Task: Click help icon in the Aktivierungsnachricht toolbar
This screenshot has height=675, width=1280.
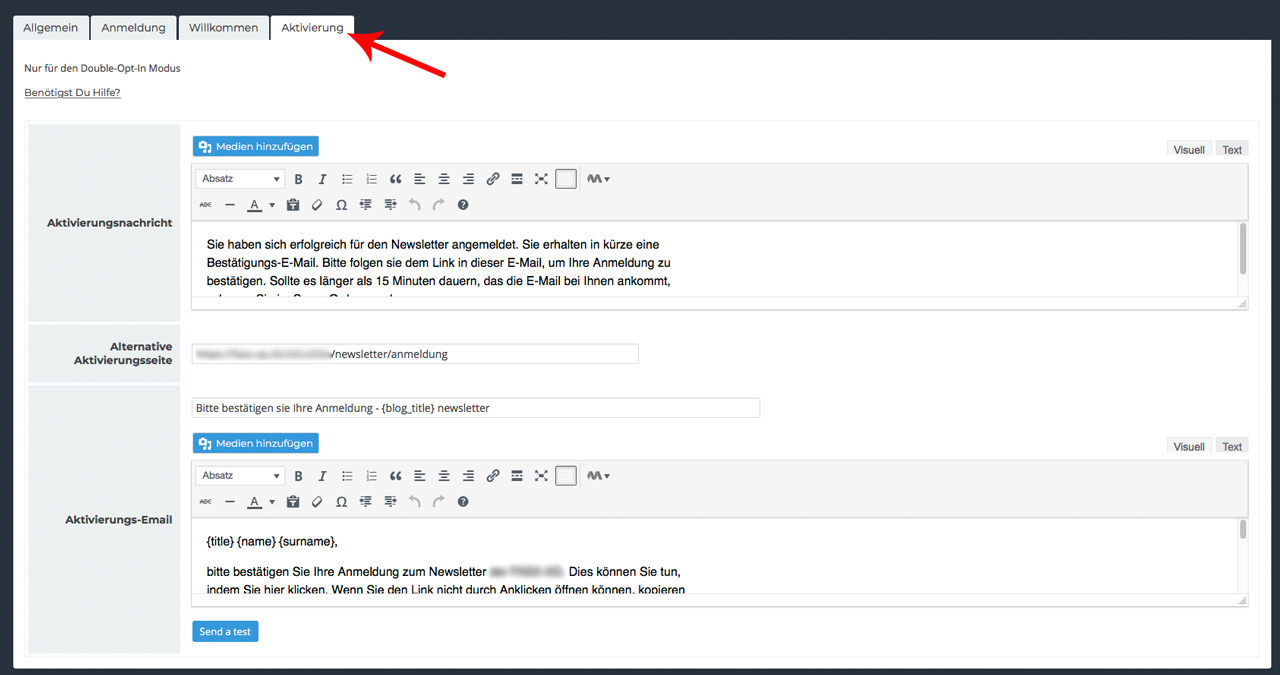Action: click(463, 205)
